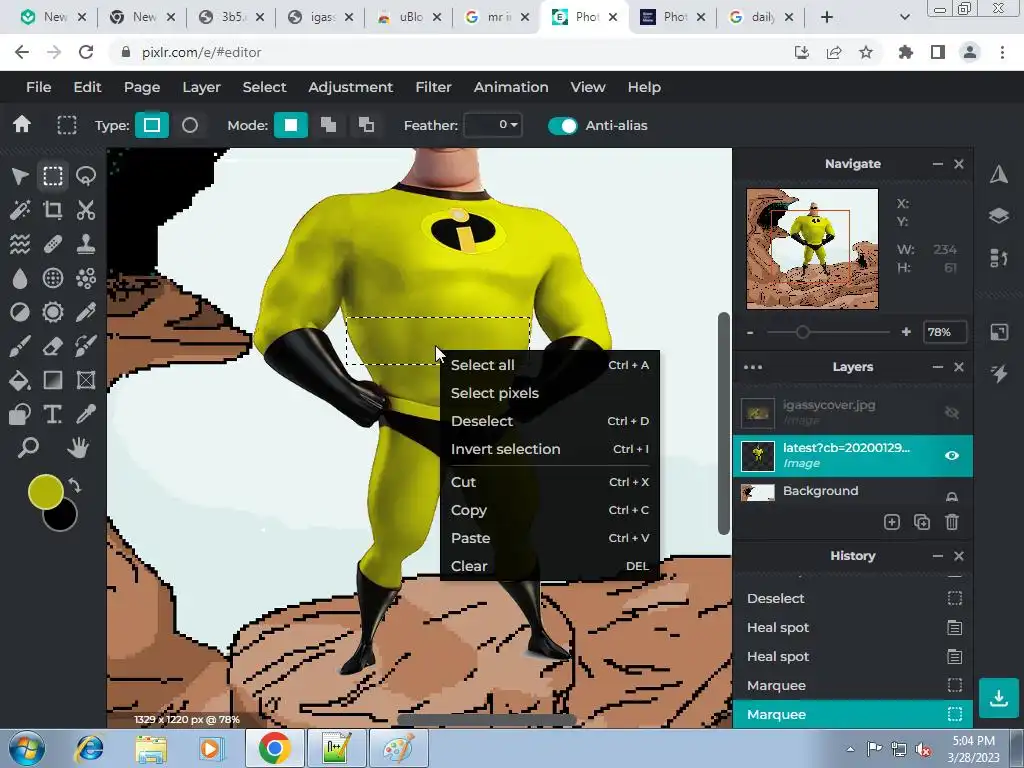This screenshot has height=768, width=1024.
Task: Select the Brush tool
Action: tap(20, 346)
